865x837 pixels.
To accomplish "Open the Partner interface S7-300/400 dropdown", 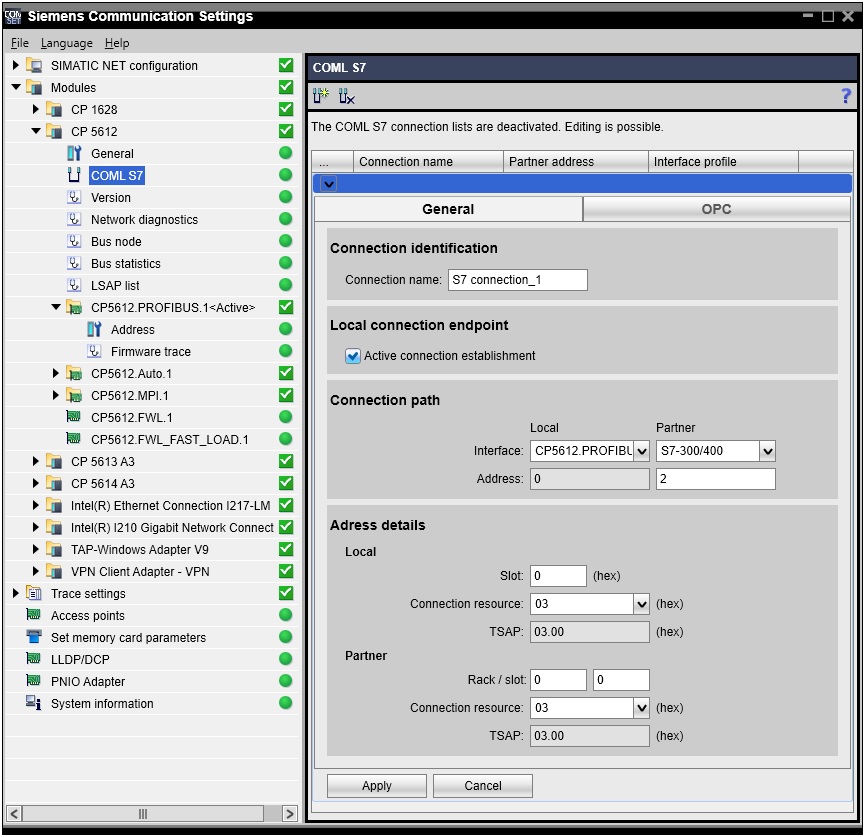I will coord(766,452).
